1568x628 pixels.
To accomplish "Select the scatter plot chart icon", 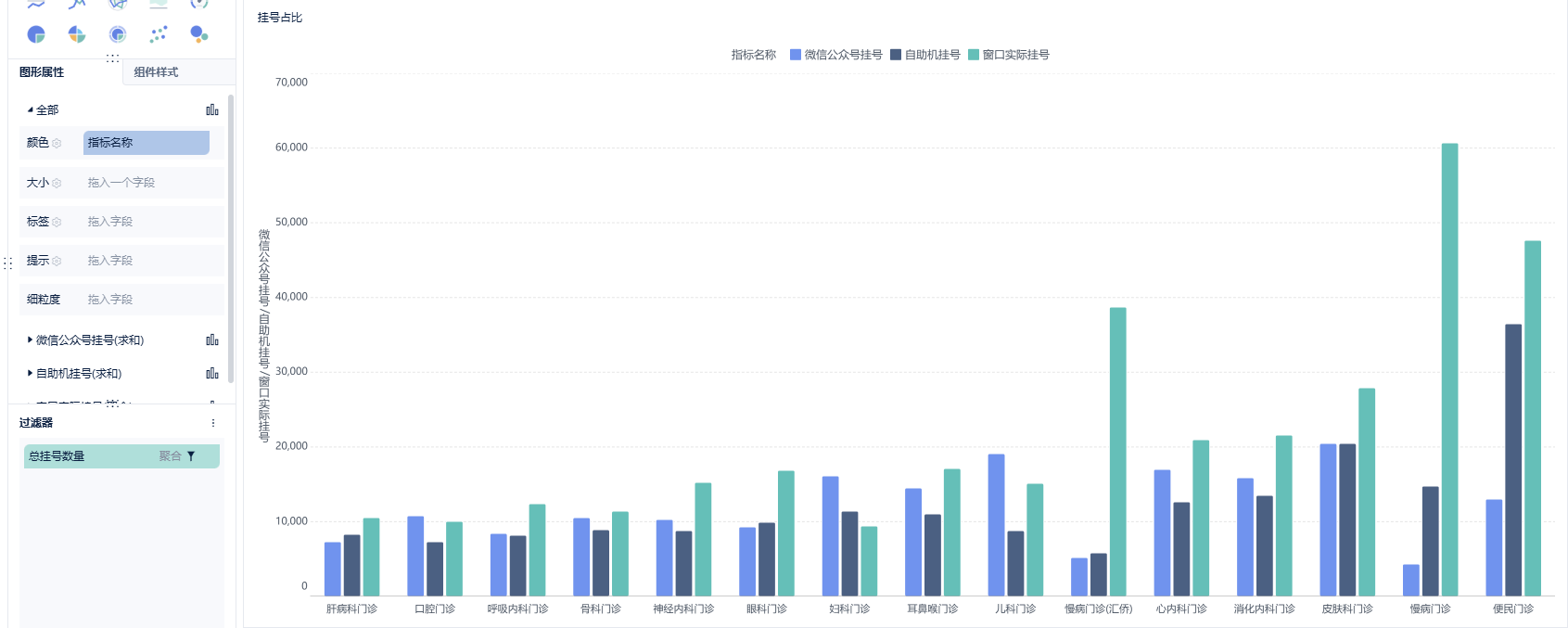I will pyautogui.click(x=159, y=34).
